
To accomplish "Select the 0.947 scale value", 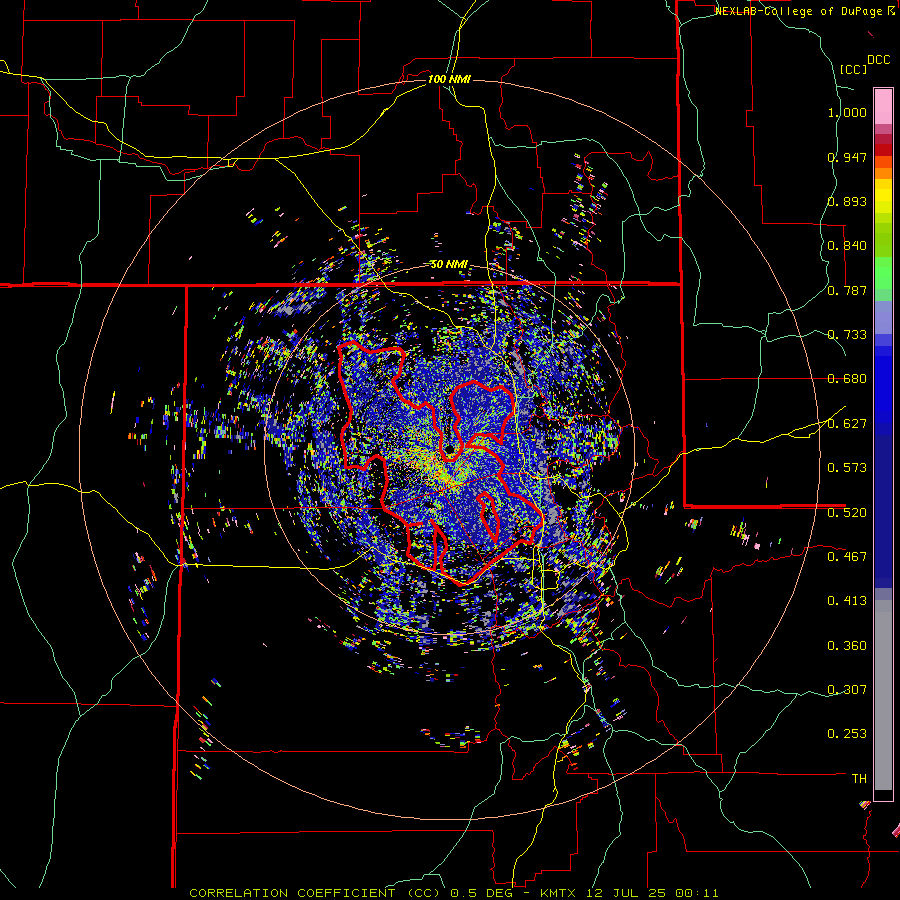I will coord(847,157).
